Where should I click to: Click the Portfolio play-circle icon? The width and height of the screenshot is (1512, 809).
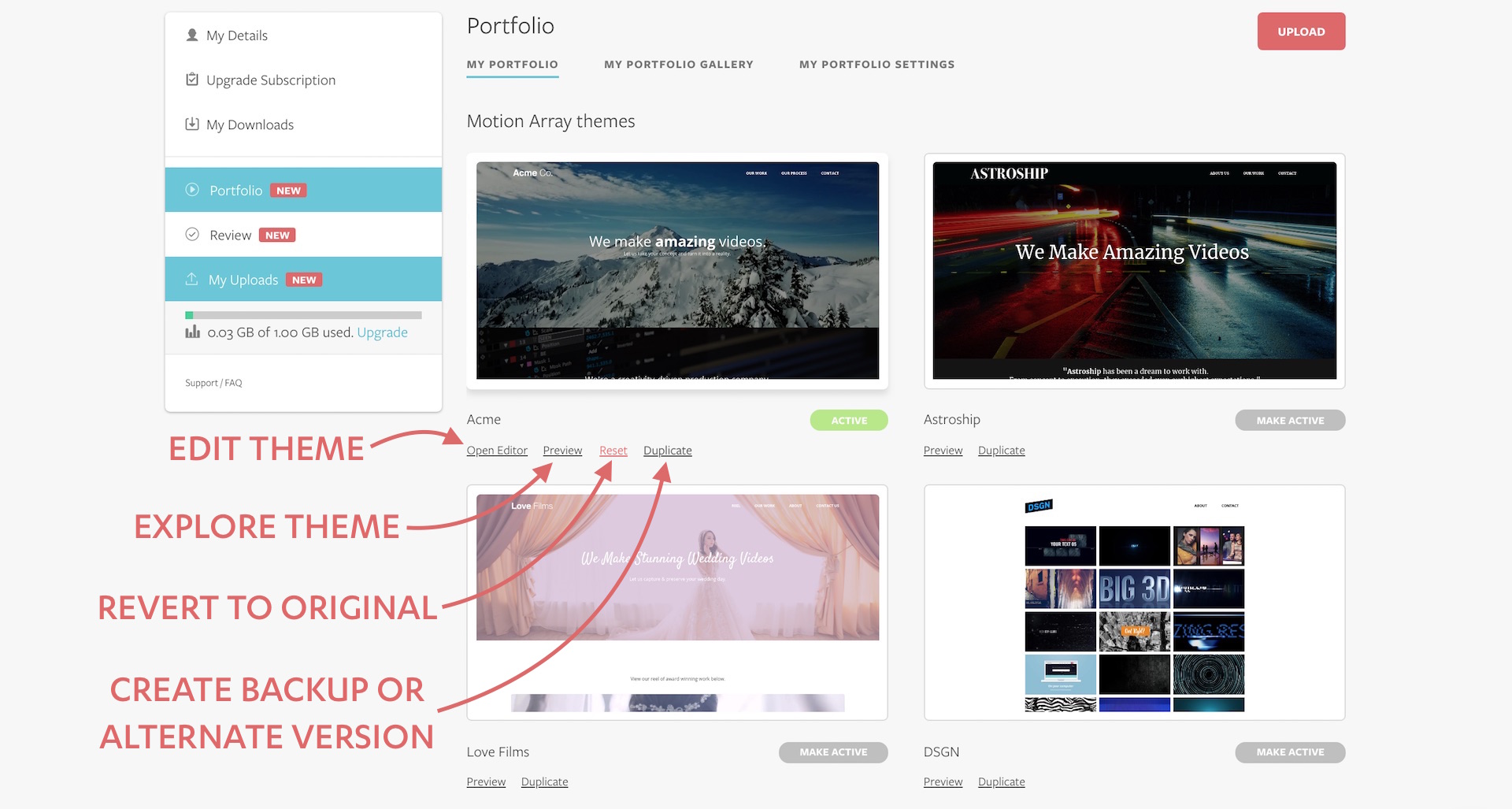click(192, 190)
